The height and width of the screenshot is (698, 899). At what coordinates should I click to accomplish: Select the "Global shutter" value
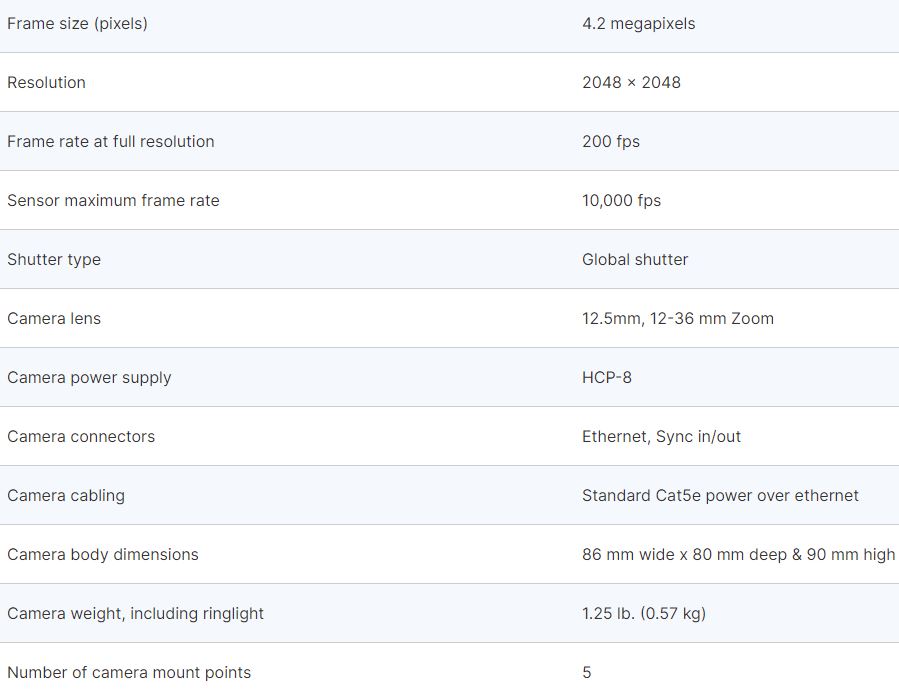635,259
